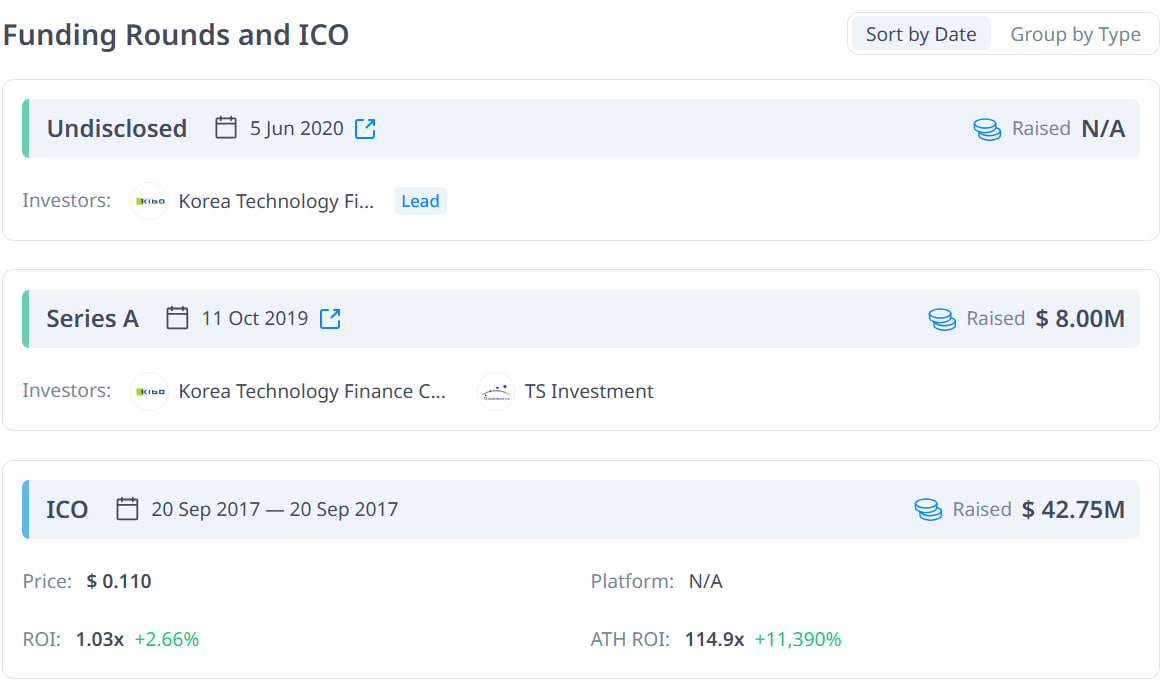Click the coins icon next to $ 8.00M
1165x690 pixels.
(942, 319)
